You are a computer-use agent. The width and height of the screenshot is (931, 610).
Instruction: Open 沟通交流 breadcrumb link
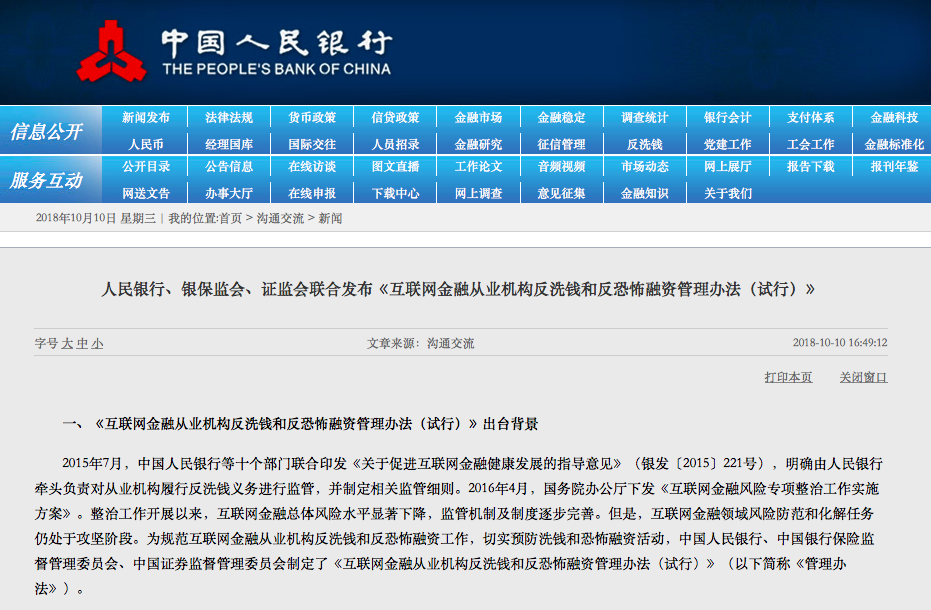coord(280,219)
